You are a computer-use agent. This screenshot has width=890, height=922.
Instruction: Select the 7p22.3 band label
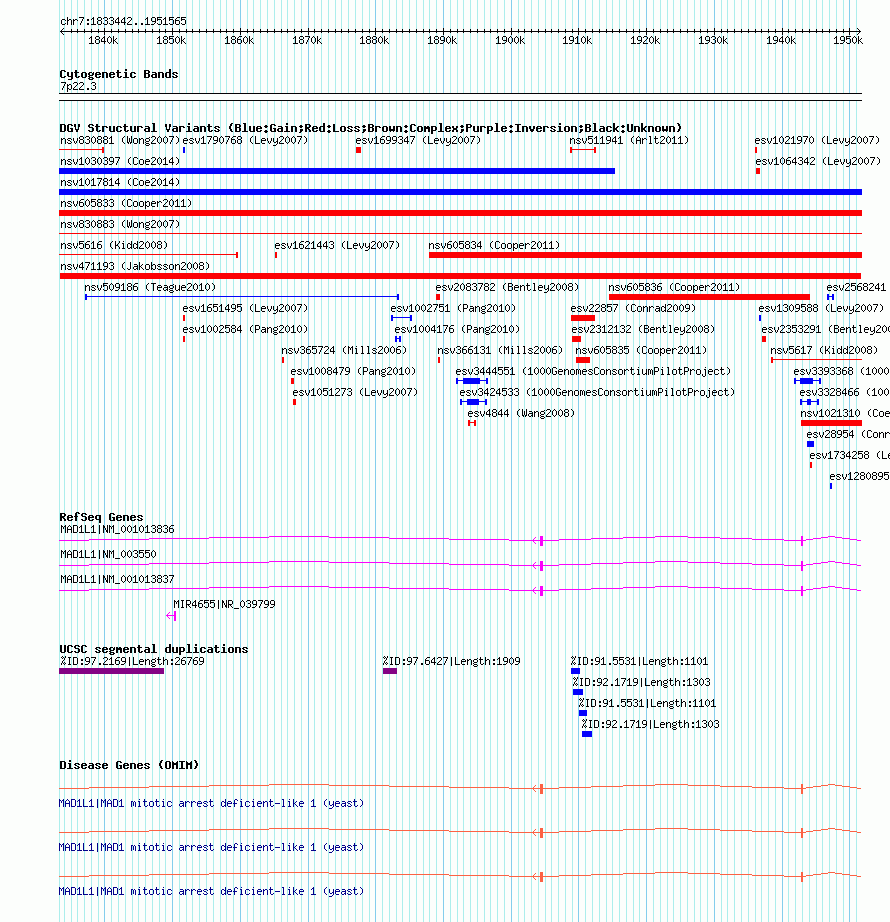coord(78,86)
